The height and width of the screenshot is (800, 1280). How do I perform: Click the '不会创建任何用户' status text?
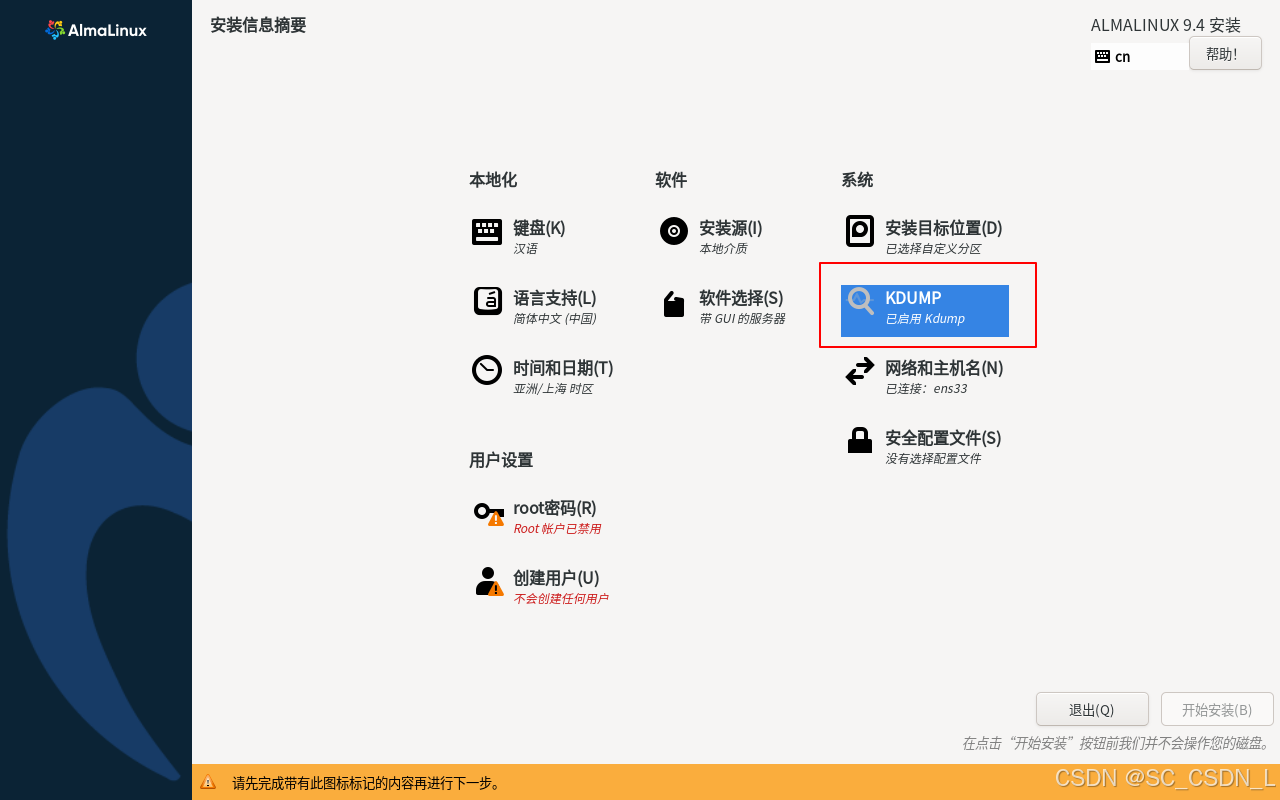[x=561, y=599]
